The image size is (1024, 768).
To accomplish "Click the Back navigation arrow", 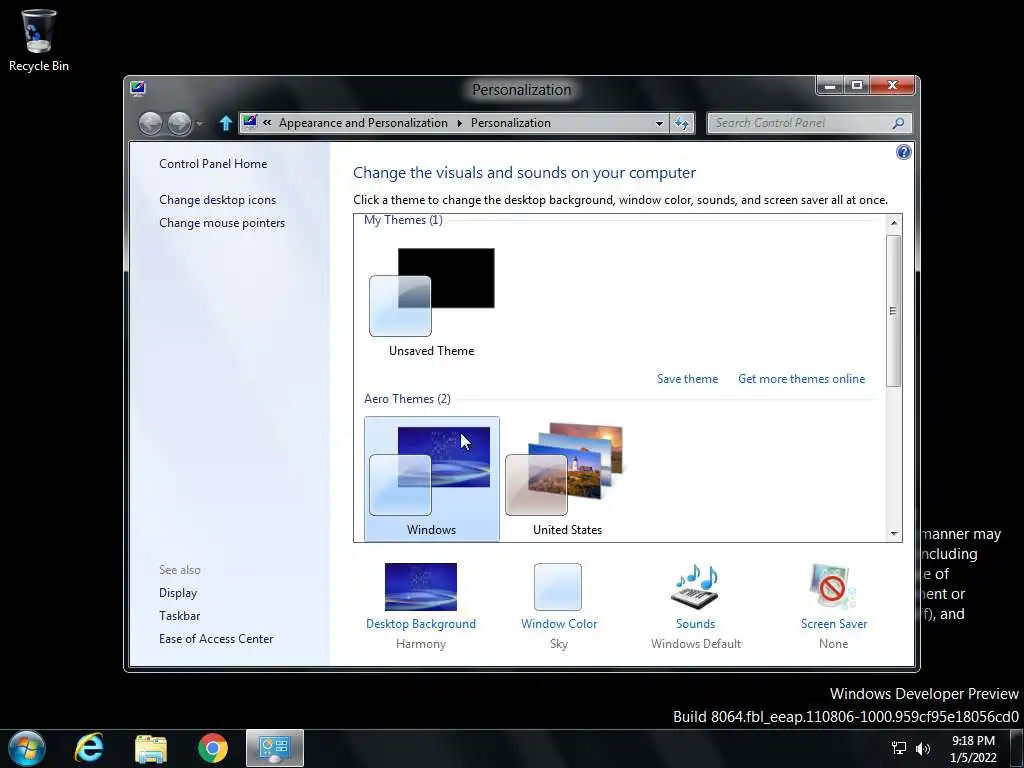I will click(x=150, y=123).
